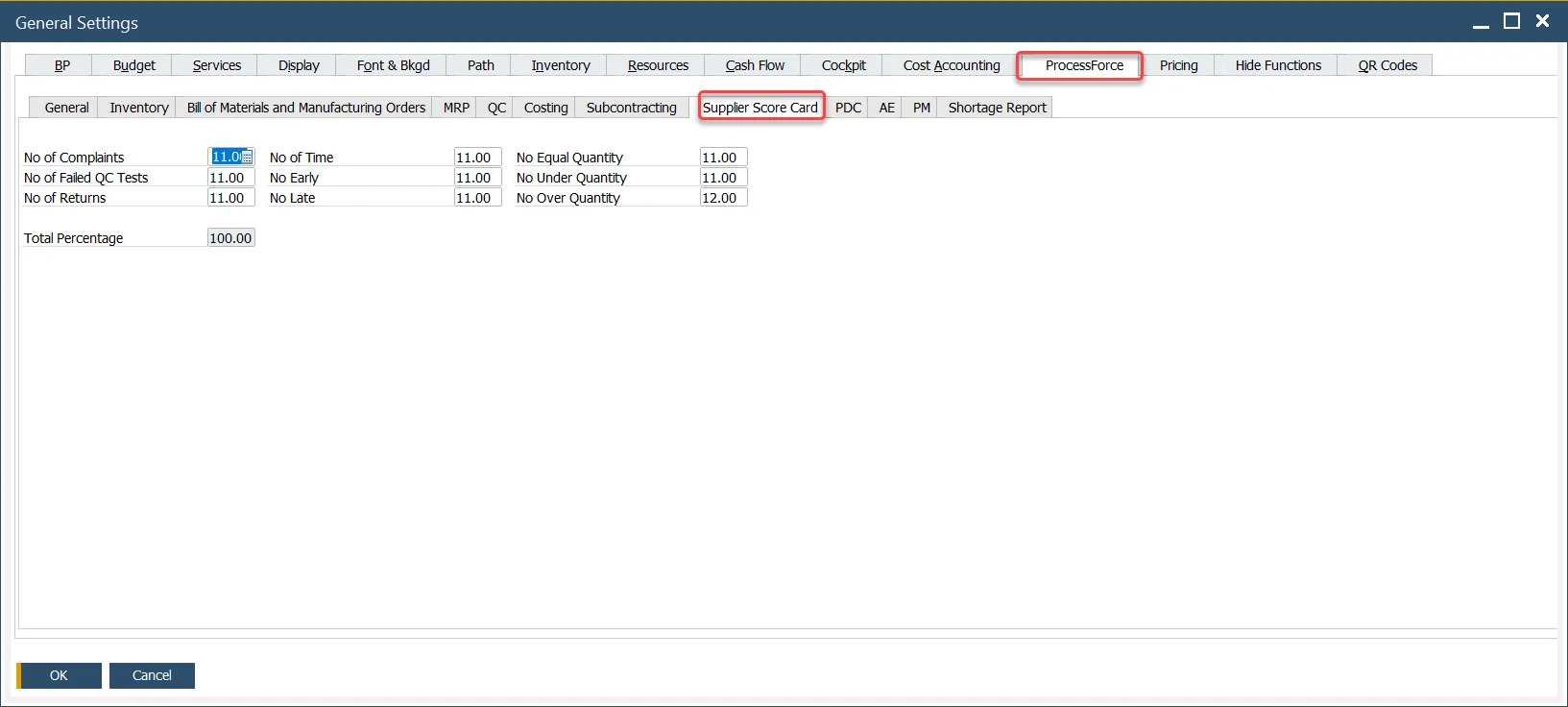Viewport: 1568px width, 707px height.
Task: Select the Costing sub-tab
Action: pyautogui.click(x=545, y=108)
